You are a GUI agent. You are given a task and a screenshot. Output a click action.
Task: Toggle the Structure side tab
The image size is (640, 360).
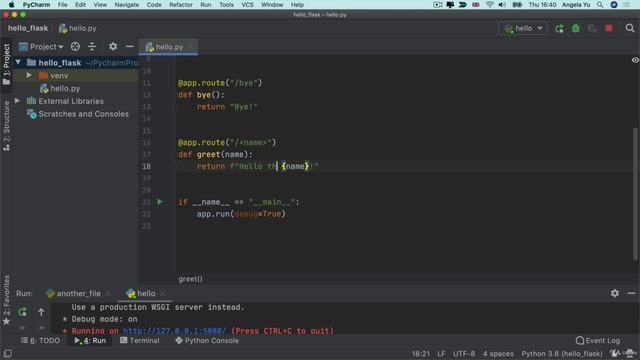6,126
